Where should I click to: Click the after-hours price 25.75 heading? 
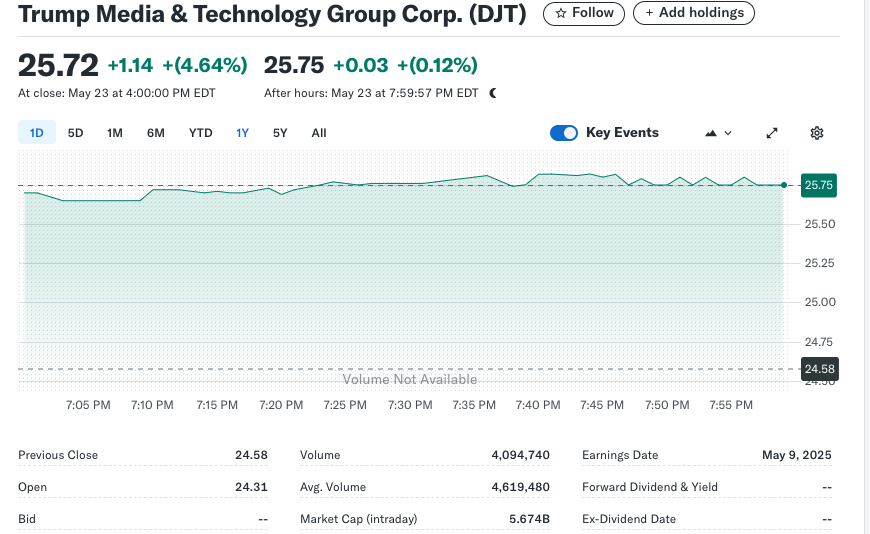click(x=294, y=65)
